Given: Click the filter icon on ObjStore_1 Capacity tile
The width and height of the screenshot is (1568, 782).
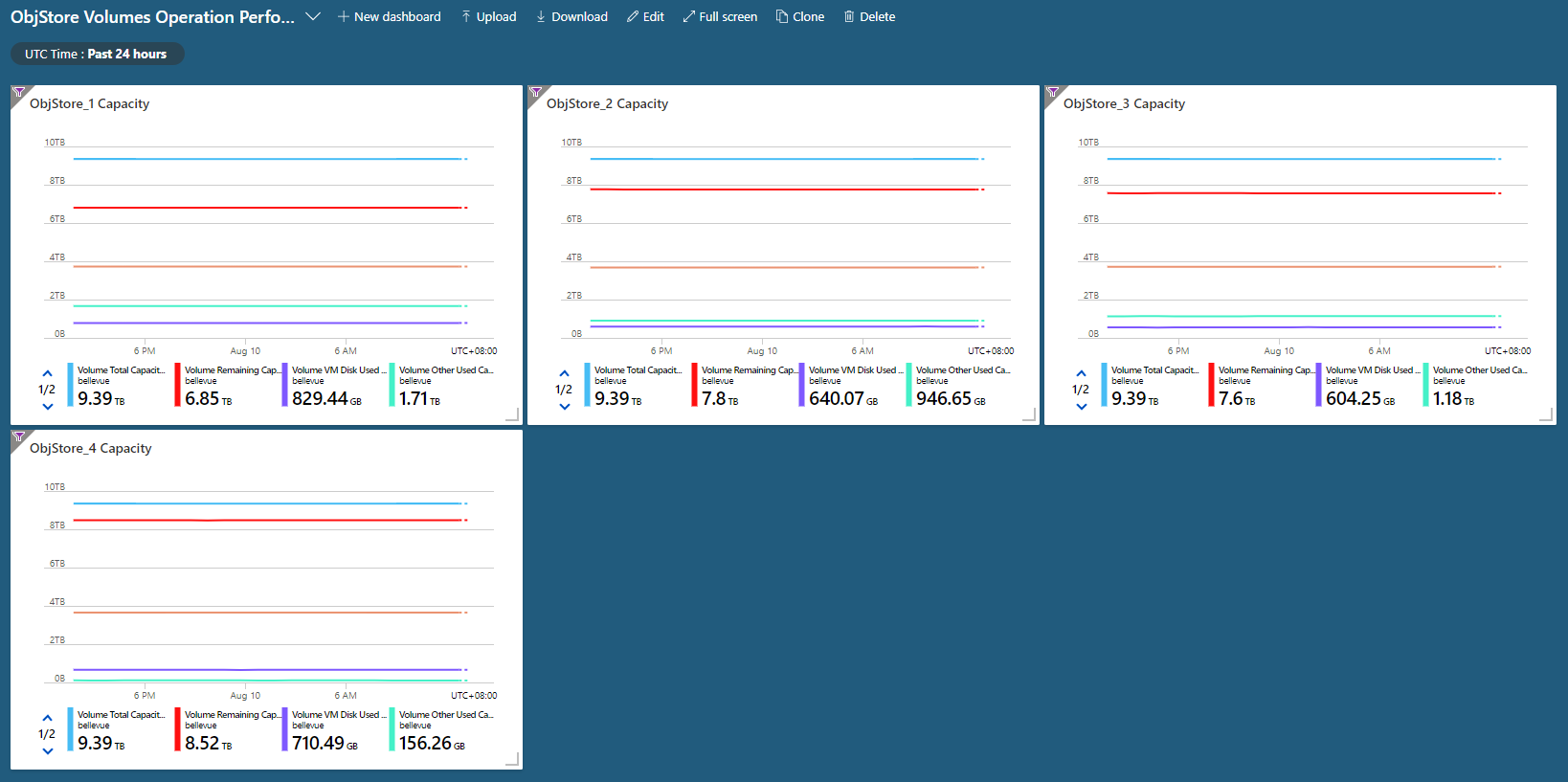Looking at the screenshot, I should [x=18, y=93].
